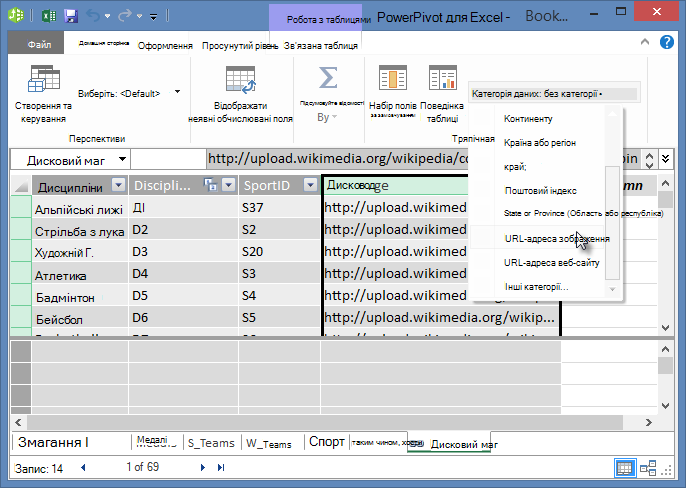This screenshot has height=488, width=686.
Task: Collapse the ribbon with the chevron
Action: 645,42
